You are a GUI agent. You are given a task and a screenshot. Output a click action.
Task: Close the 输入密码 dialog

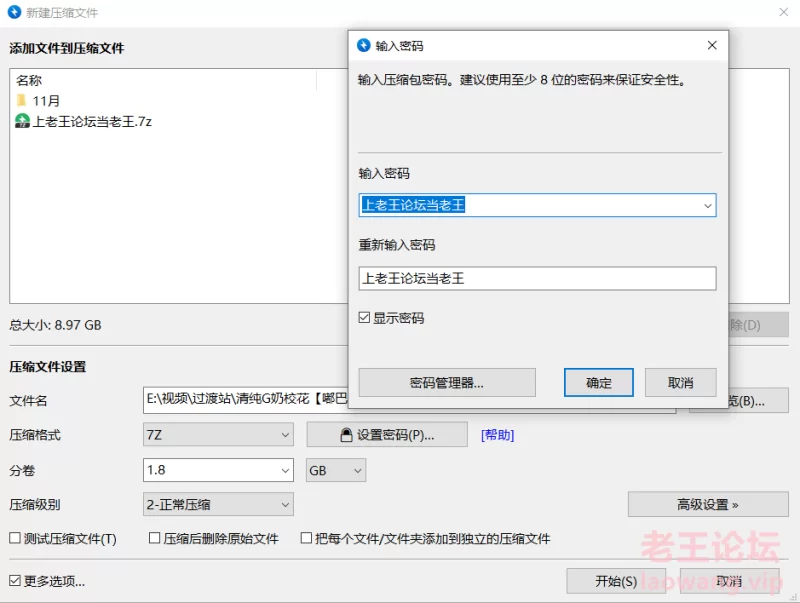pos(712,45)
